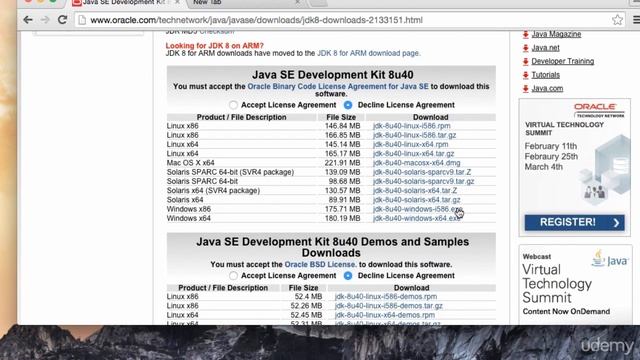Click the red arrow beside Tutorials

(x=525, y=75)
